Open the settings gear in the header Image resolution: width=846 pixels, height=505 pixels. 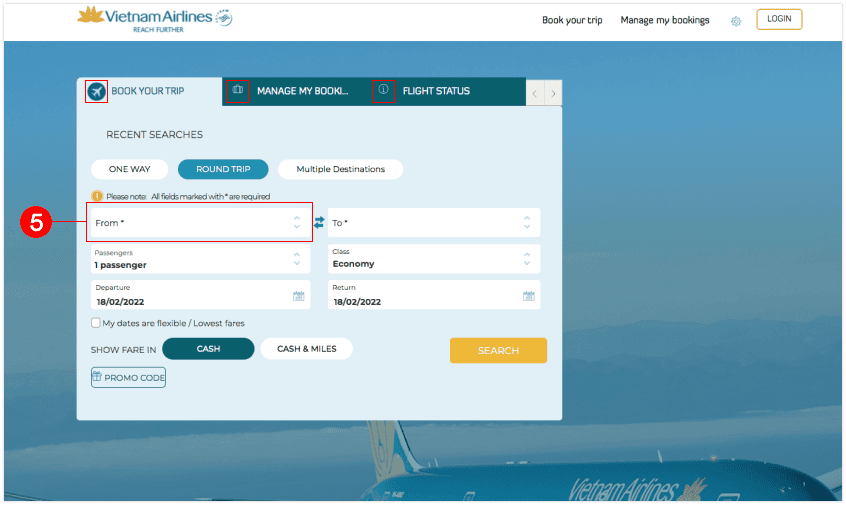(736, 21)
